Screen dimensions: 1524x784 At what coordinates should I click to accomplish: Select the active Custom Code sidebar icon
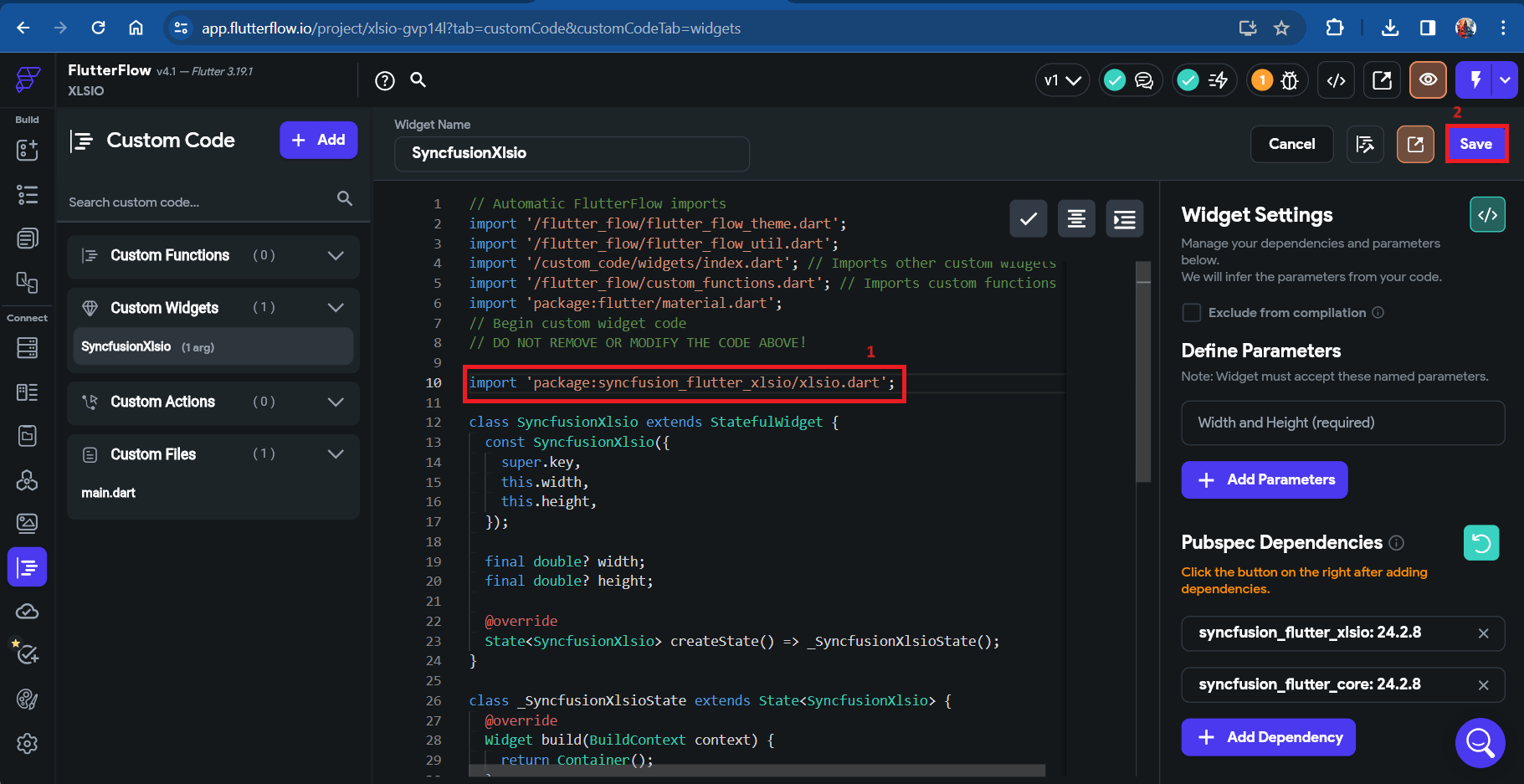point(28,568)
